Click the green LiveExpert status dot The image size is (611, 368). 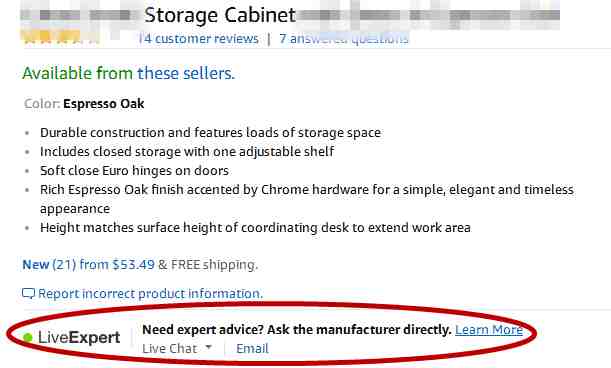pyautogui.click(x=28, y=338)
